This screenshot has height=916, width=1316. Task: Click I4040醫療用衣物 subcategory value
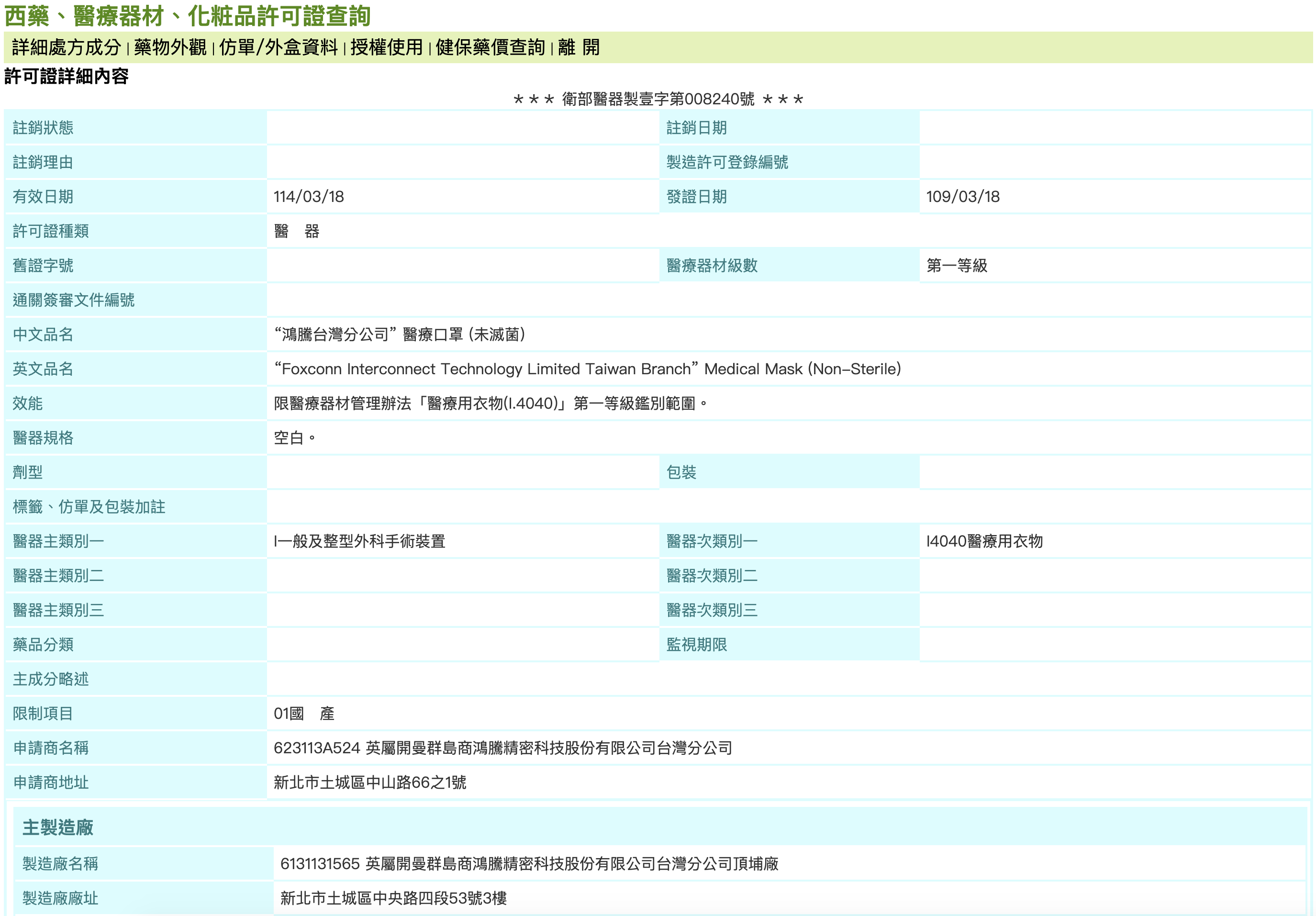tap(984, 541)
